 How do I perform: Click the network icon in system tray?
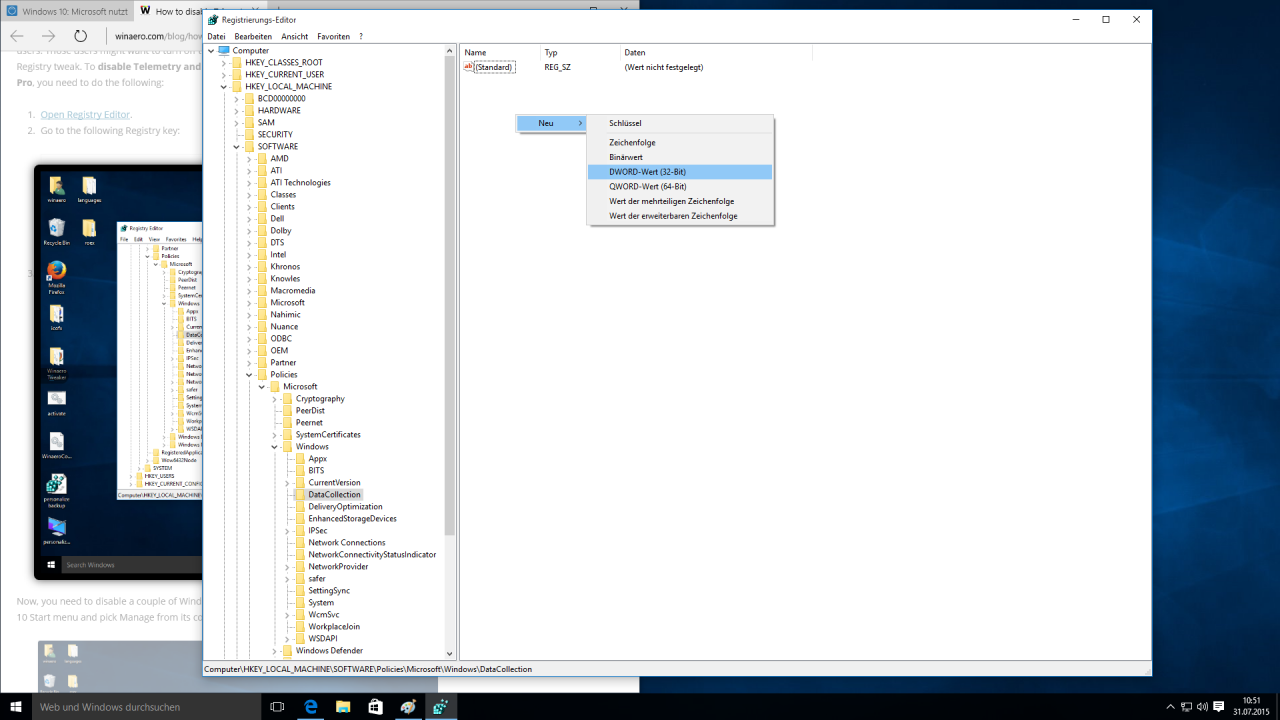point(1187,707)
